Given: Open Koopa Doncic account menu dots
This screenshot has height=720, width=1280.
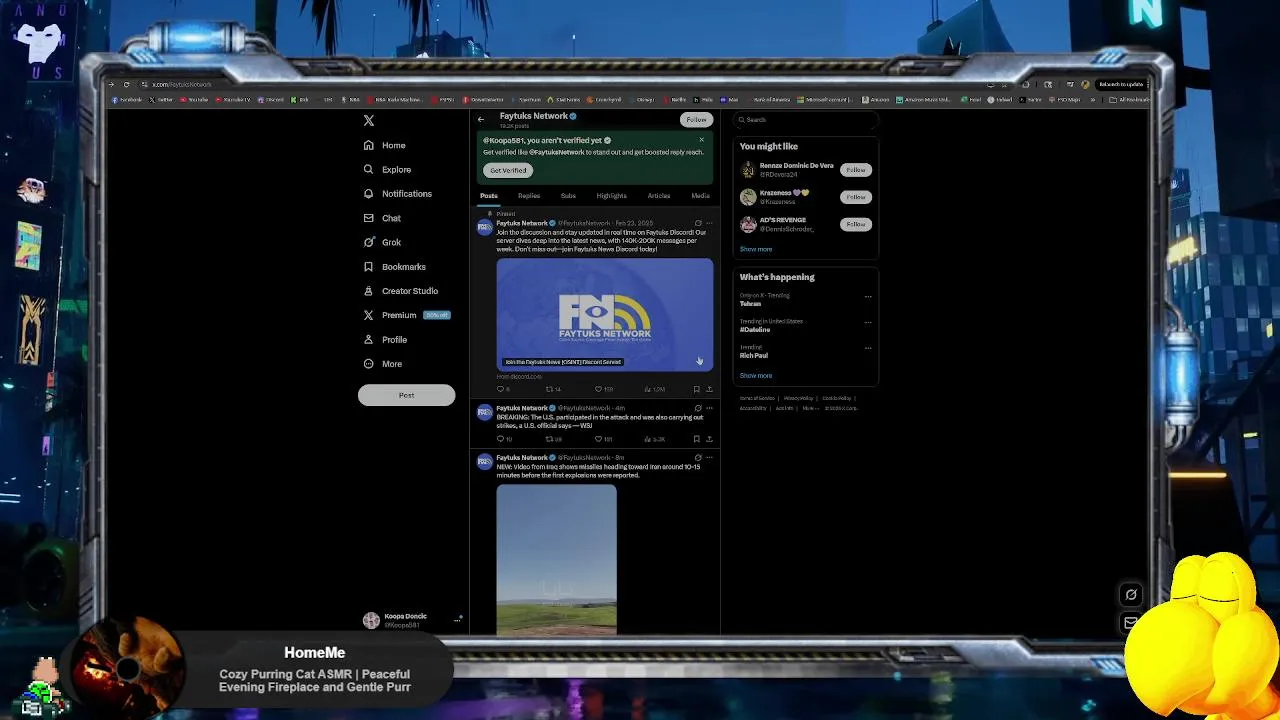Looking at the screenshot, I should [x=457, y=619].
